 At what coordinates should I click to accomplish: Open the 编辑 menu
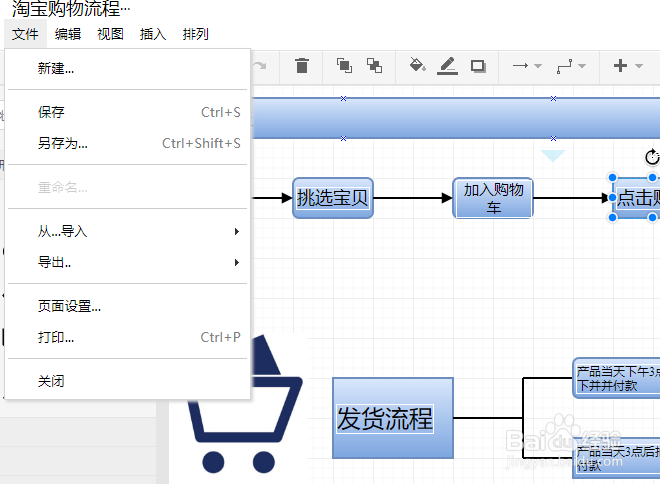68,34
